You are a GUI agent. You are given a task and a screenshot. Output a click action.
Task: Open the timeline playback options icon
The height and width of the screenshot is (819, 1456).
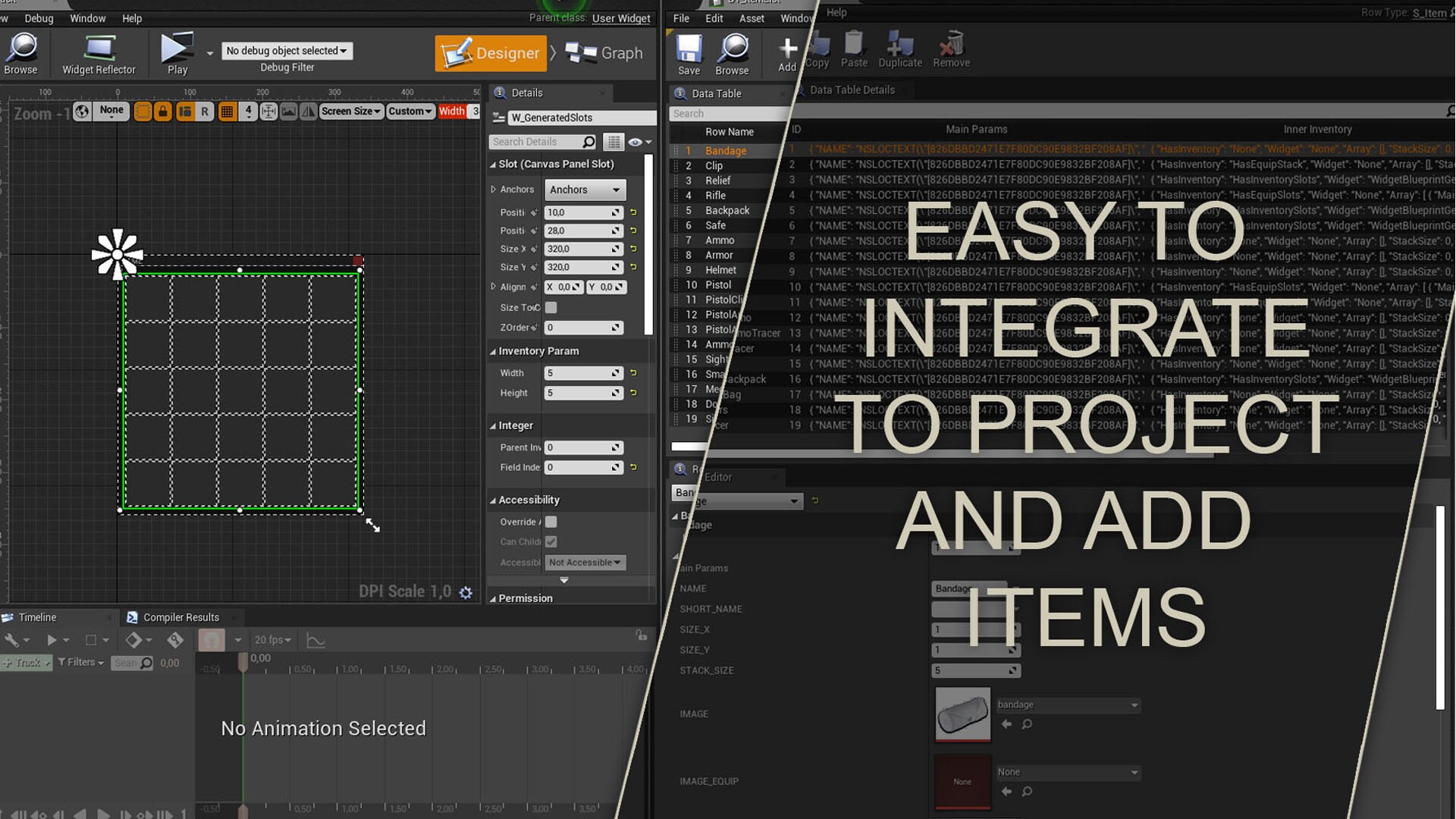pyautogui.click(x=57, y=640)
